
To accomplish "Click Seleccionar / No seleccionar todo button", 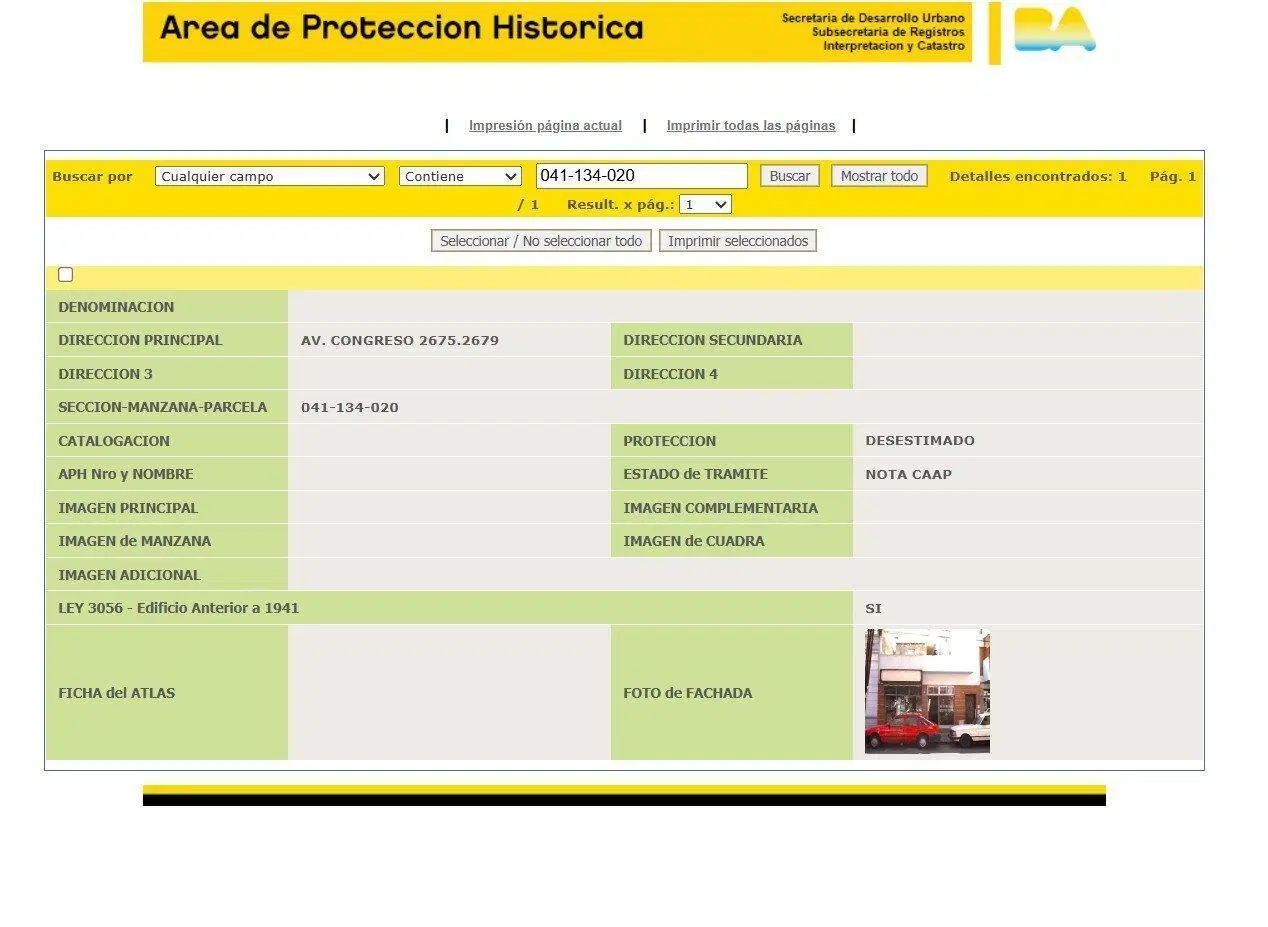I will click(x=541, y=241).
